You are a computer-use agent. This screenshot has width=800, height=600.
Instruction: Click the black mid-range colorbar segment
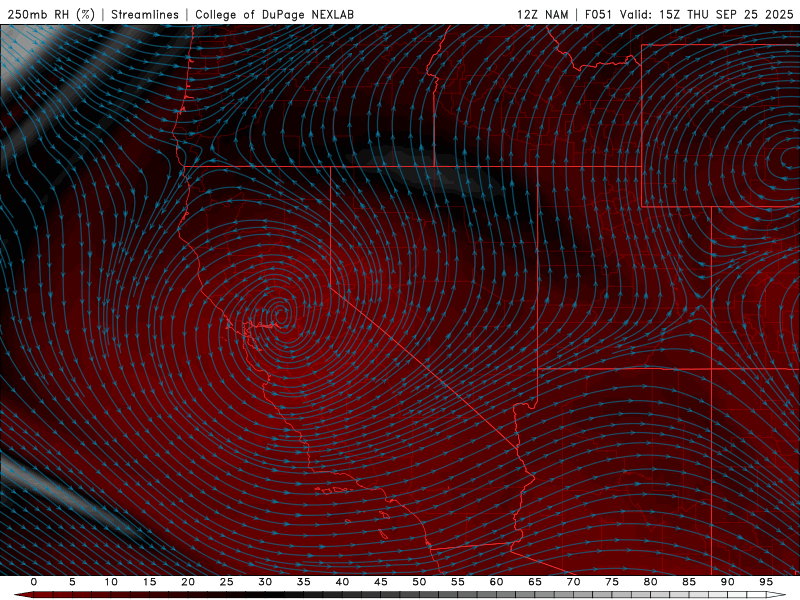coord(276,595)
